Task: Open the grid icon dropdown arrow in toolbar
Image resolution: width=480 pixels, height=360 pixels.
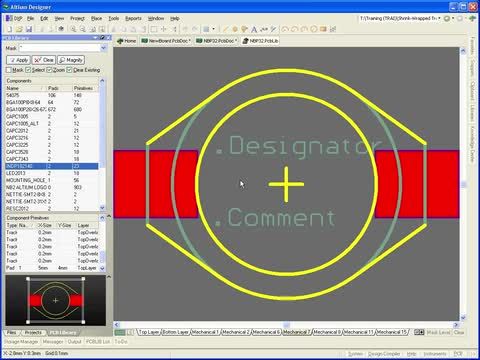Action: pos(214,29)
